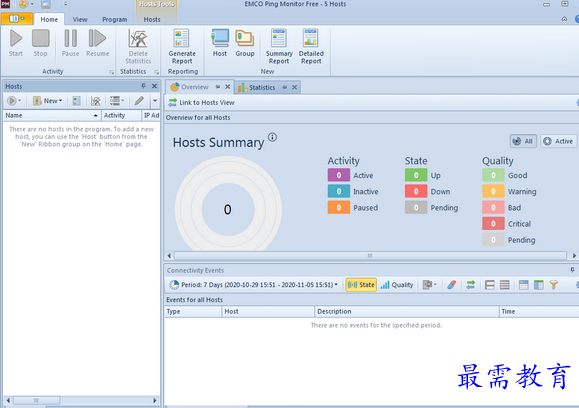Pin the Connectivity Events panel
Image resolution: width=579 pixels, height=408 pixels.
pyautogui.click(x=572, y=270)
